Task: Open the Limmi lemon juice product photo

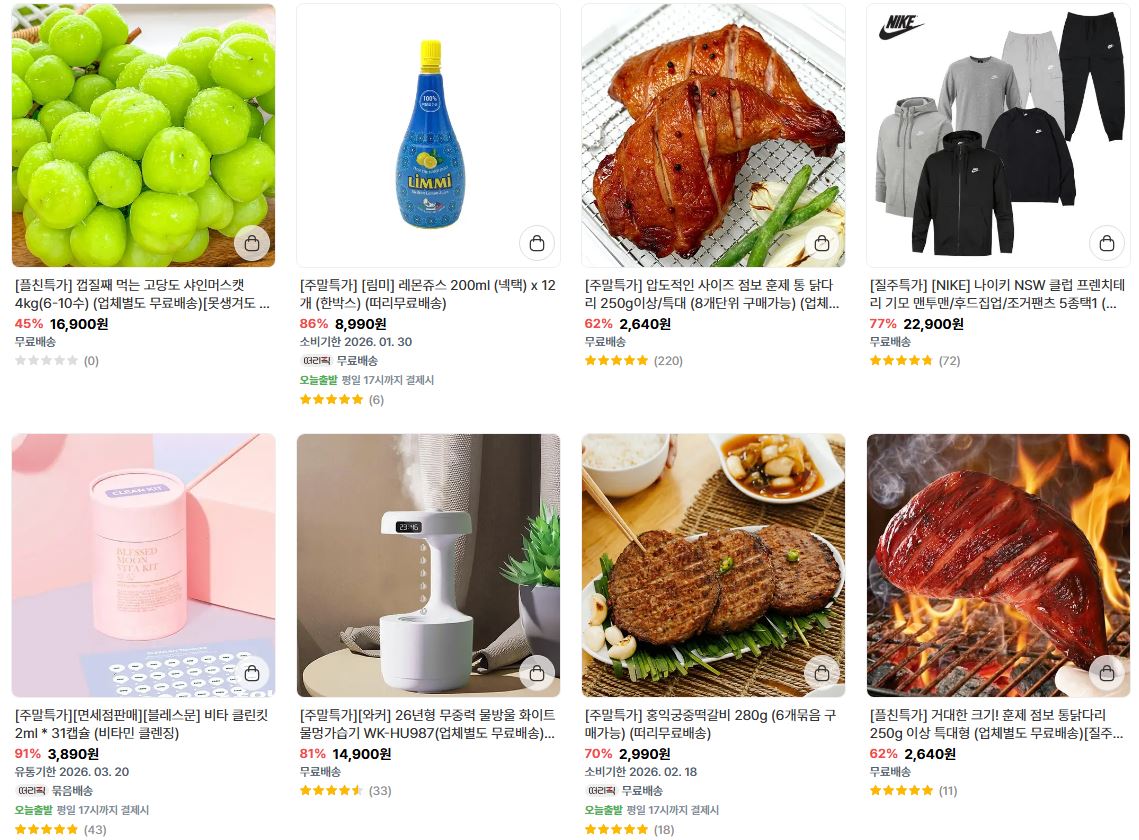Action: 429,135
